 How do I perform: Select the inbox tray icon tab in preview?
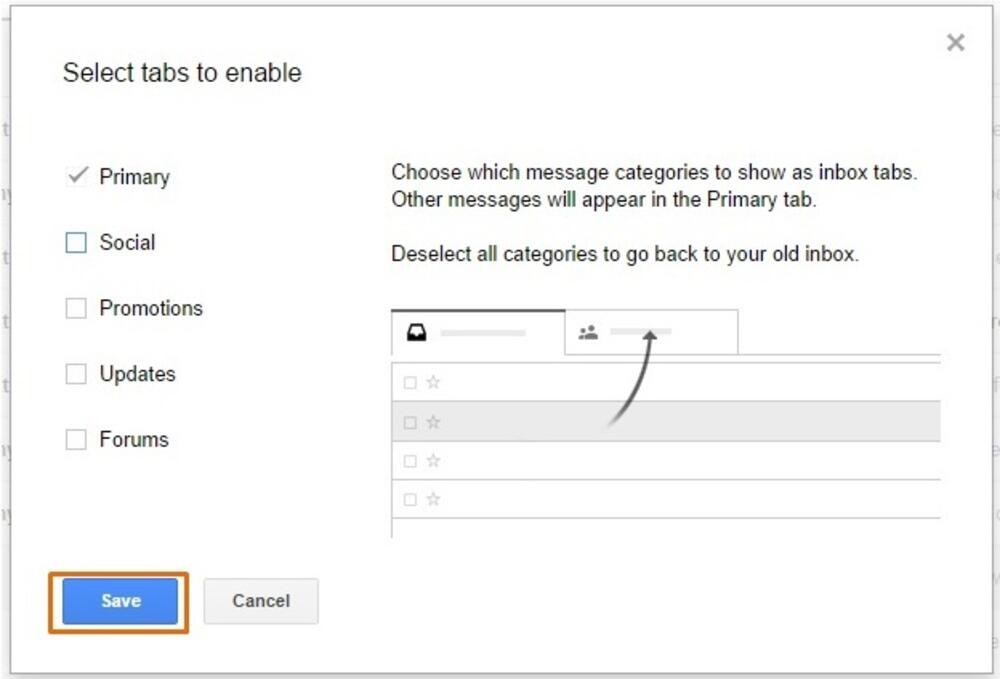tap(417, 333)
